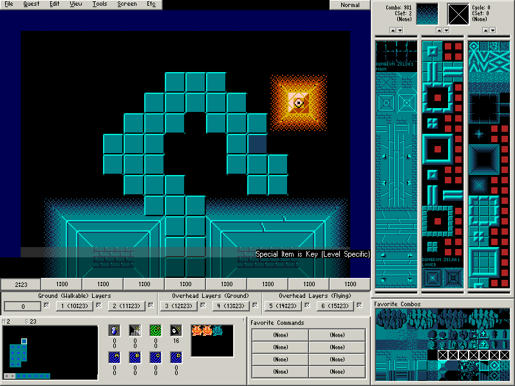Open the Quest menu
The width and height of the screenshot is (515, 386).
pyautogui.click(x=31, y=4)
